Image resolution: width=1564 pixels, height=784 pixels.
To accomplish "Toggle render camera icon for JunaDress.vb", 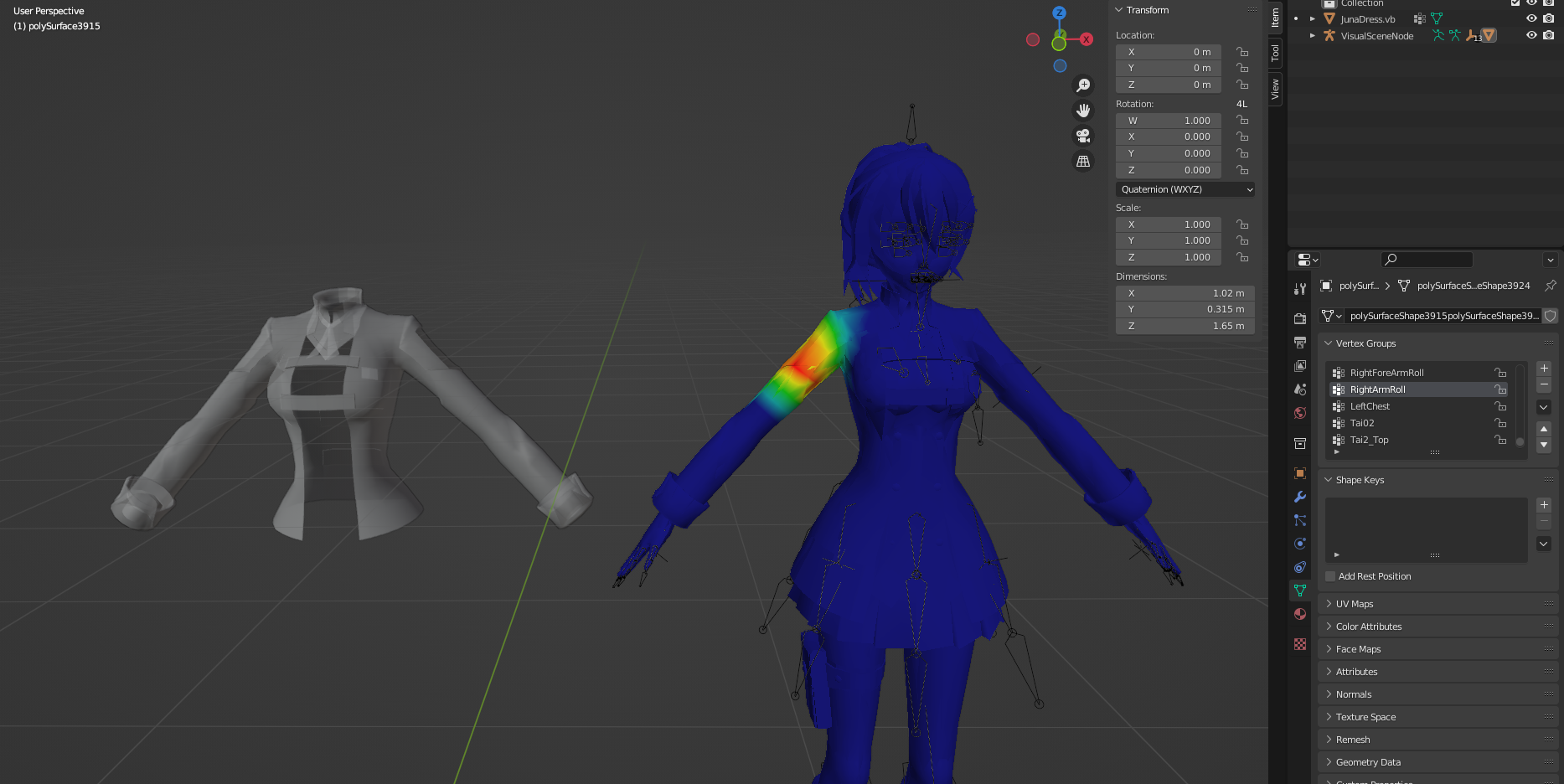I will coord(1548,18).
